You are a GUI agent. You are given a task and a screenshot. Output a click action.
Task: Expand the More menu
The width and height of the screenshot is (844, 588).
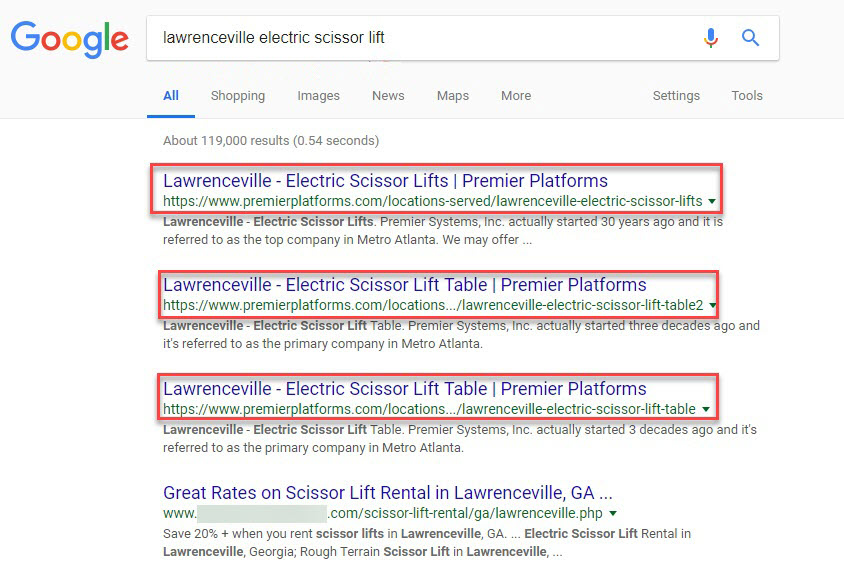pyautogui.click(x=516, y=96)
